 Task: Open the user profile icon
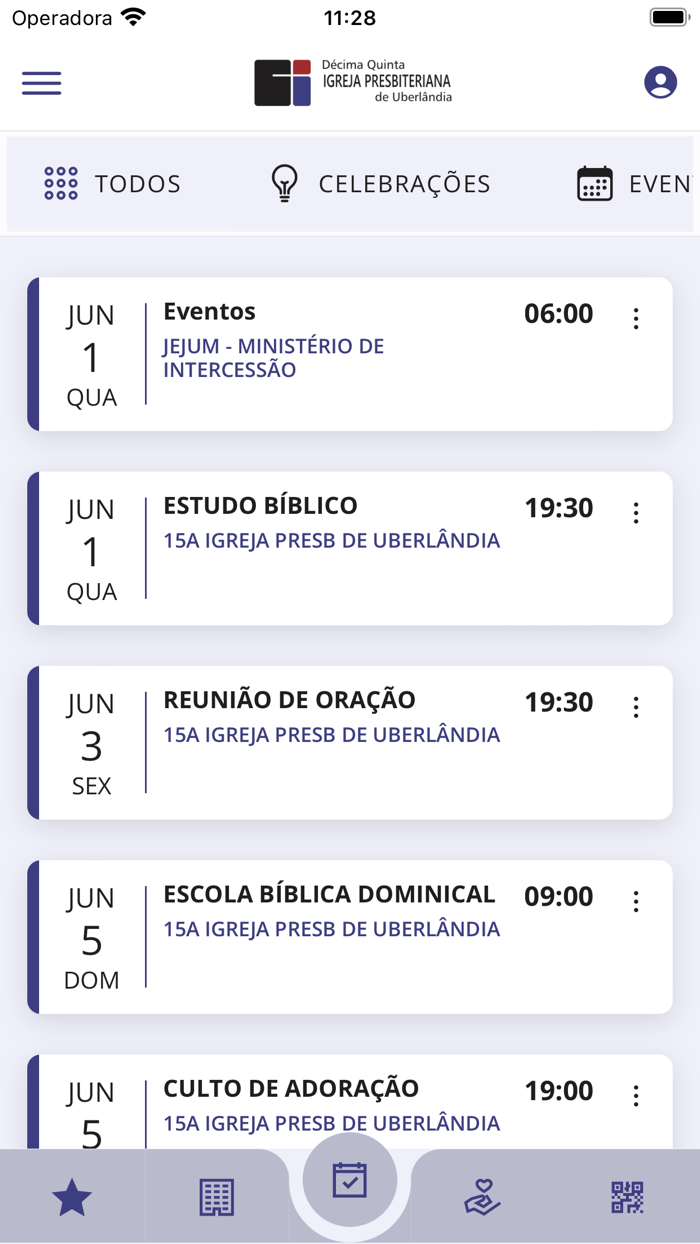pos(660,83)
